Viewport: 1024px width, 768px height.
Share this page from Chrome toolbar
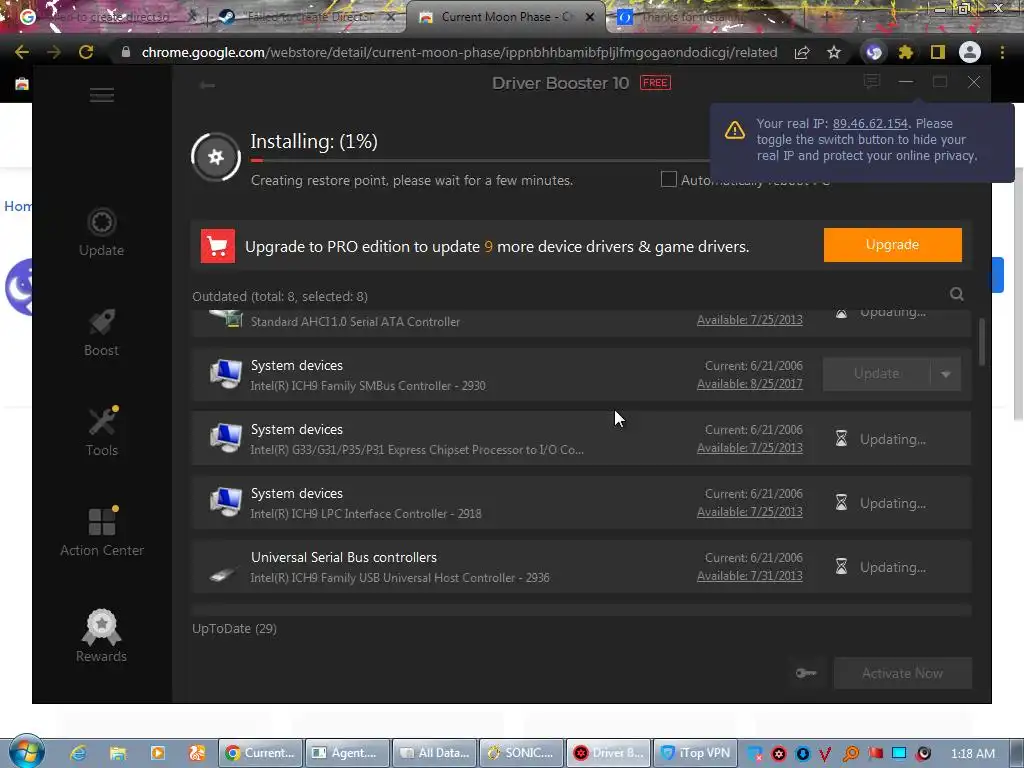[802, 52]
